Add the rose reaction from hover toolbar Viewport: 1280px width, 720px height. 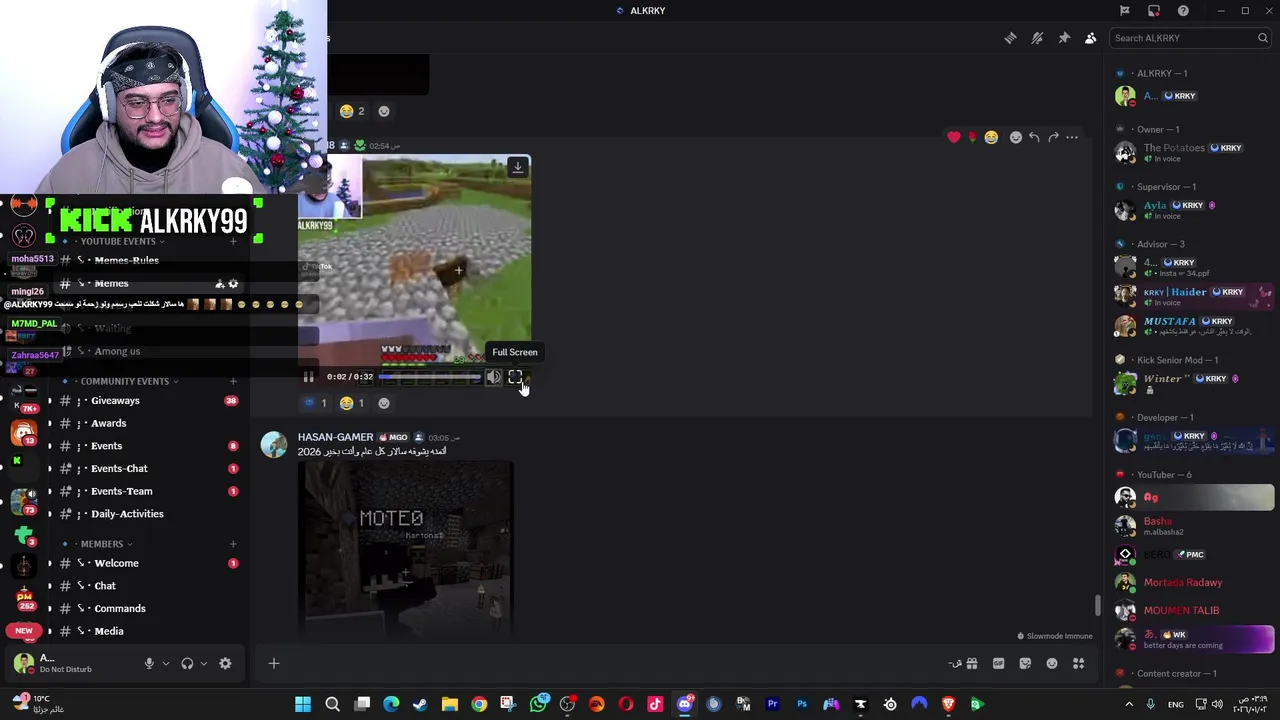tap(972, 137)
